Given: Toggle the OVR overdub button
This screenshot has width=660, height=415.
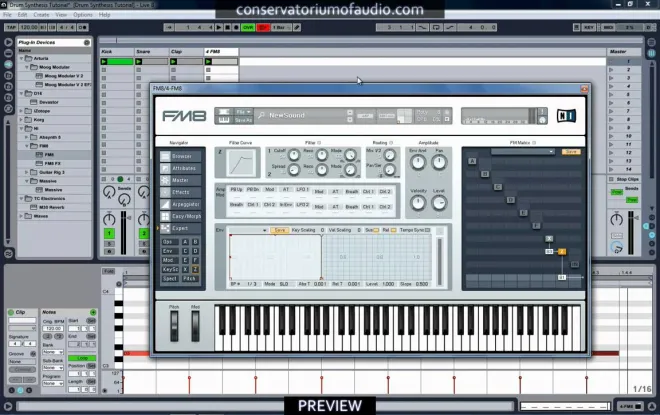Looking at the screenshot, I should coord(248,27).
